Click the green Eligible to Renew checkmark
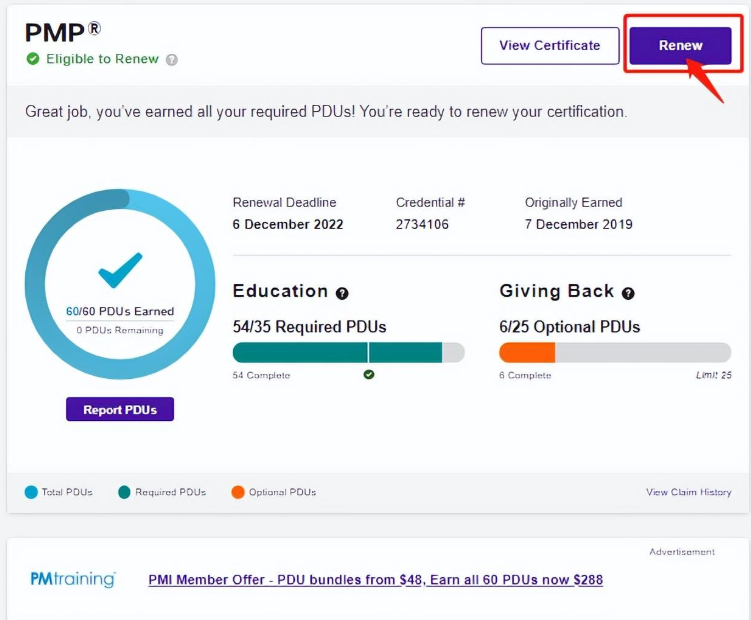 (x=33, y=59)
